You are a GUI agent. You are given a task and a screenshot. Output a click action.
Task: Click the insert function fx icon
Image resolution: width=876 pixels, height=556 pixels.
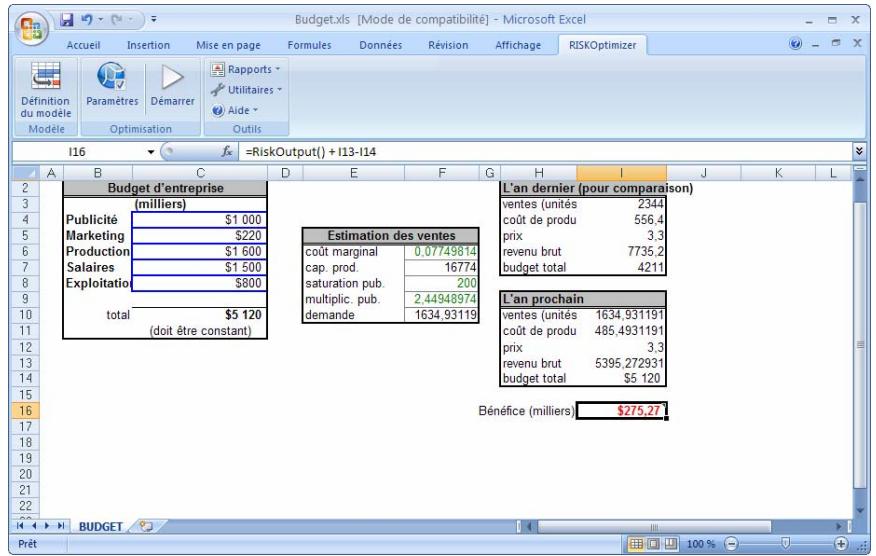[x=227, y=152]
